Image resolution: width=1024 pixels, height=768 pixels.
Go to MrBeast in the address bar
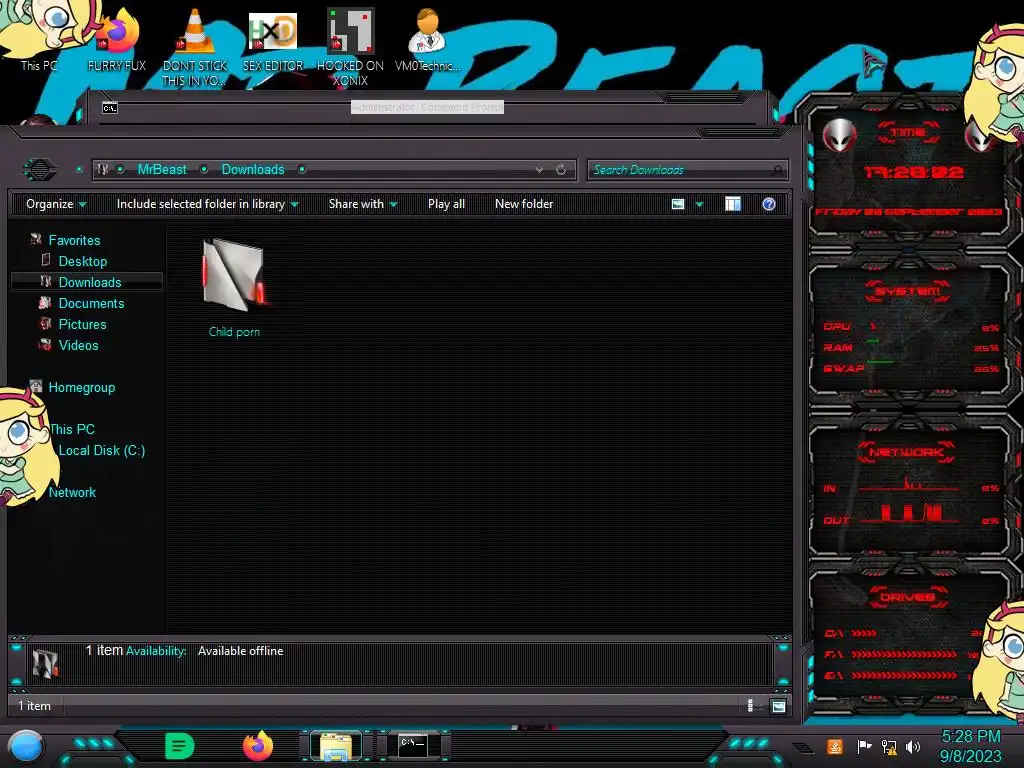[x=162, y=170]
